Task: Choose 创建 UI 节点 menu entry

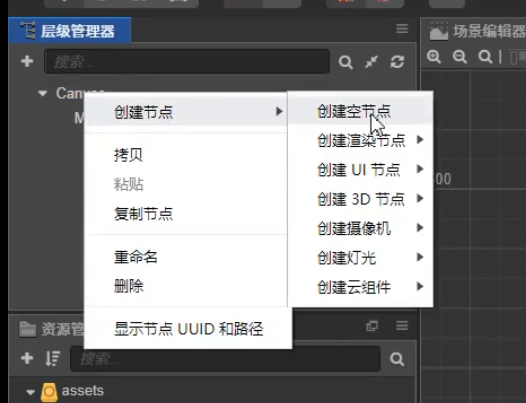Action: (361, 169)
